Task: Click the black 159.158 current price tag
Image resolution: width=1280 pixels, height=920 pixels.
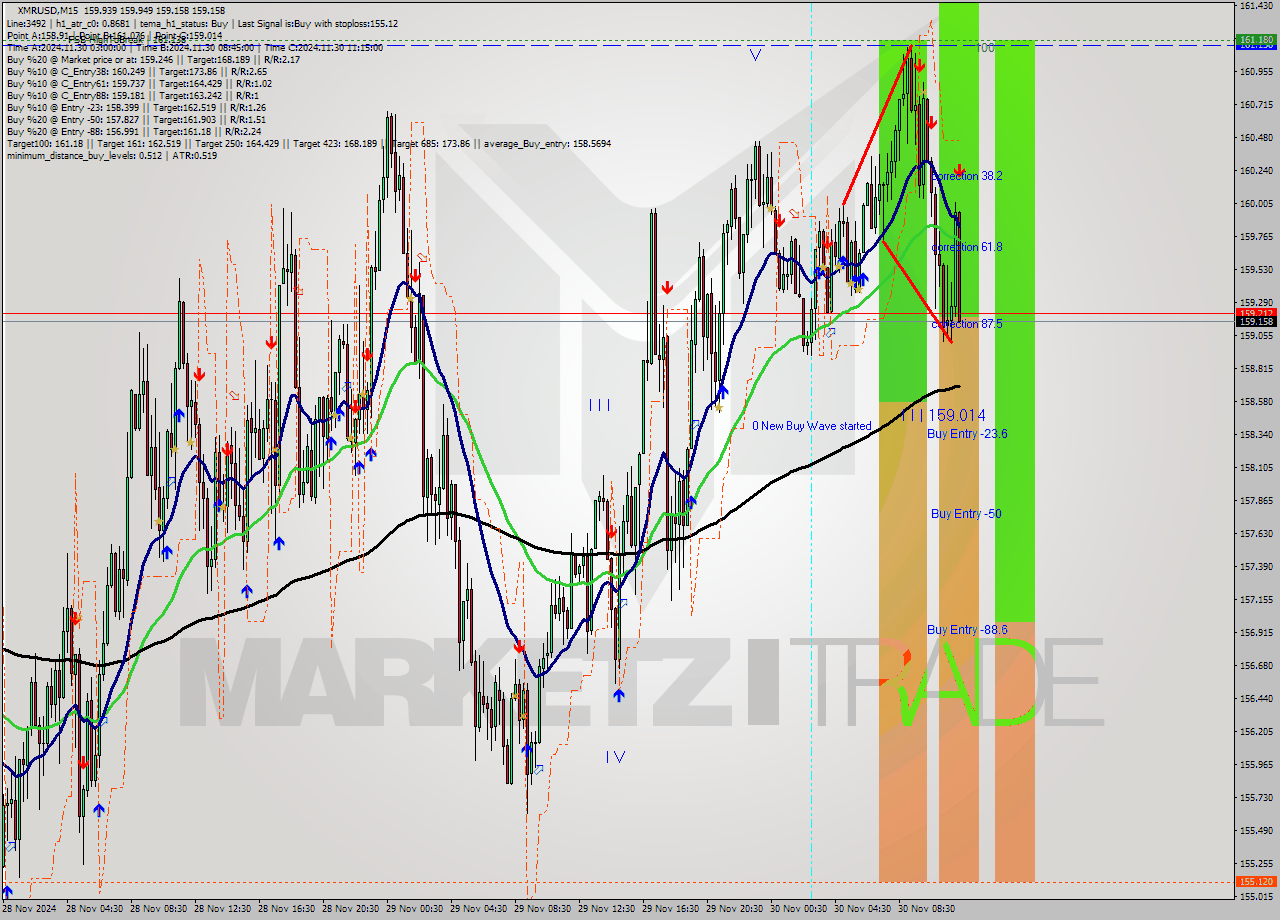Action: point(1256,322)
